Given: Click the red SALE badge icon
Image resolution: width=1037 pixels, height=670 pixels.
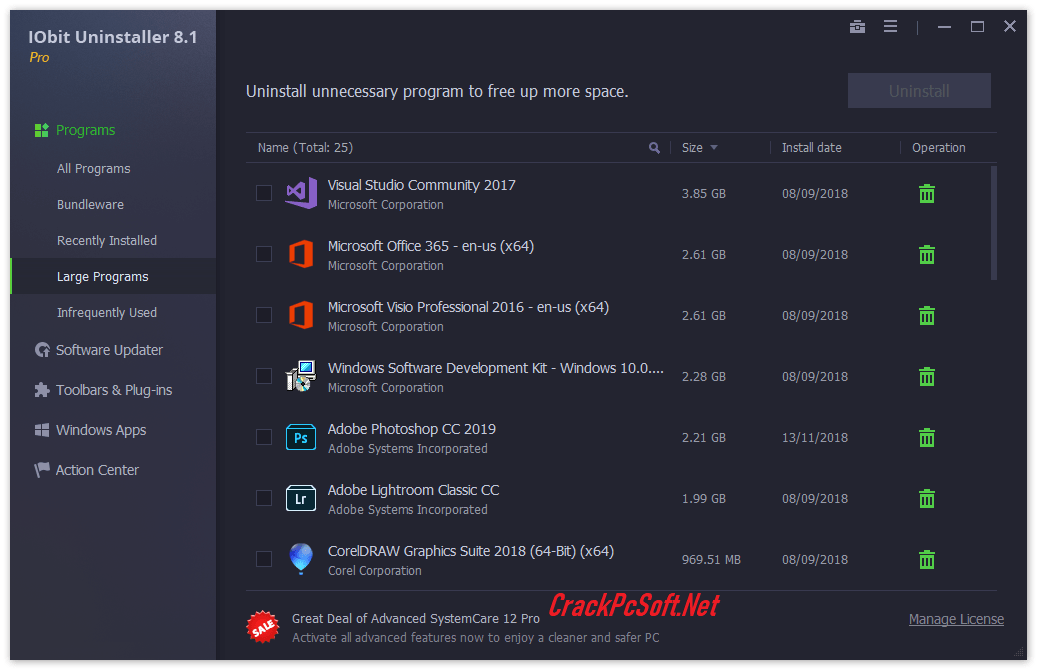Looking at the screenshot, I should click(x=263, y=626).
